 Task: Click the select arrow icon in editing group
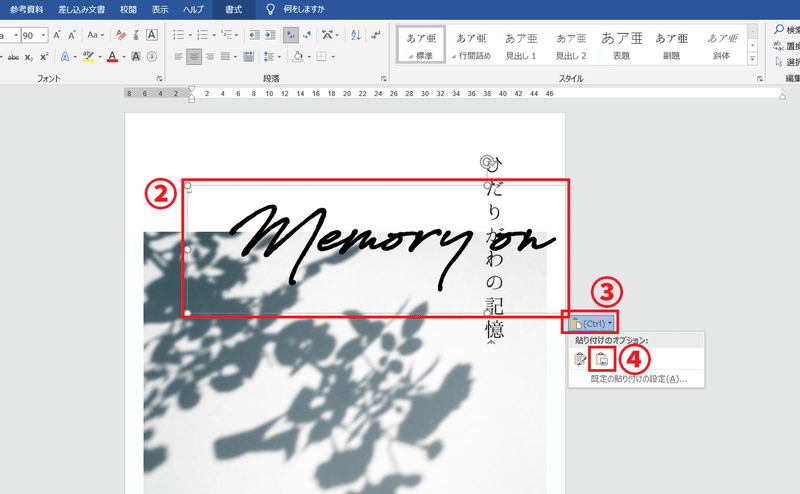click(779, 62)
